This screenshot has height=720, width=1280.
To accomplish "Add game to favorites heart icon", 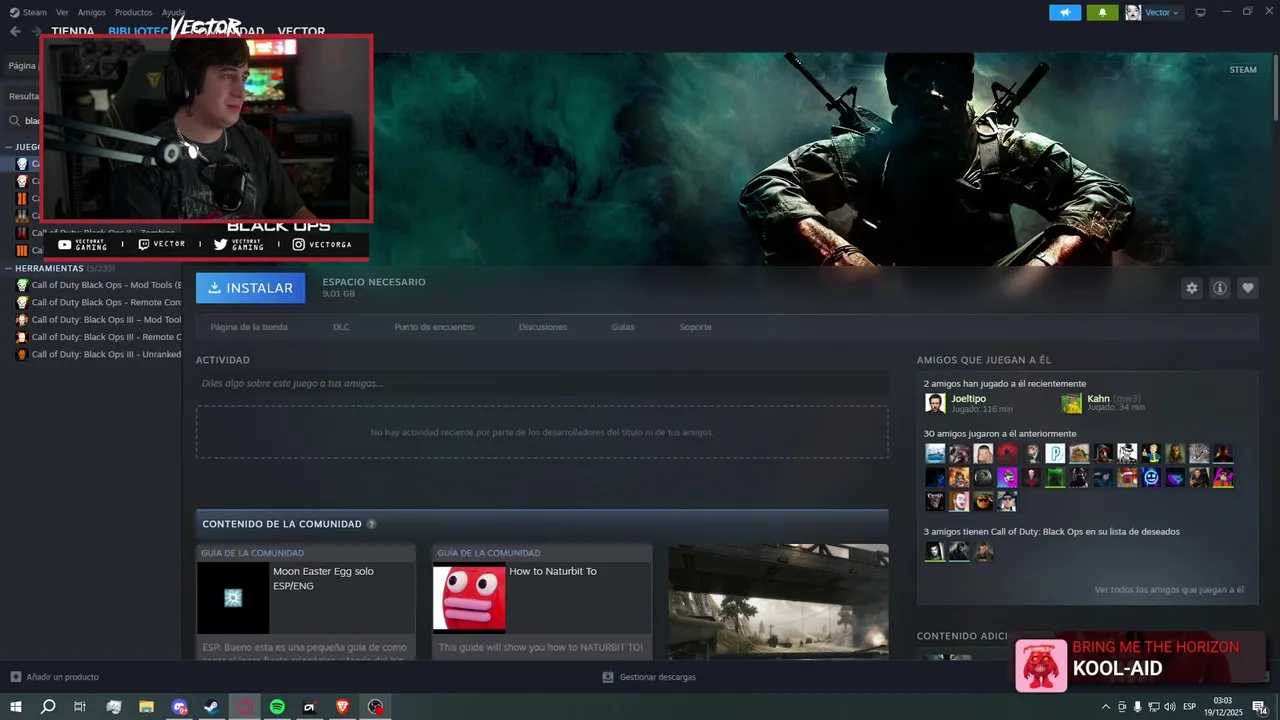I will (1248, 288).
